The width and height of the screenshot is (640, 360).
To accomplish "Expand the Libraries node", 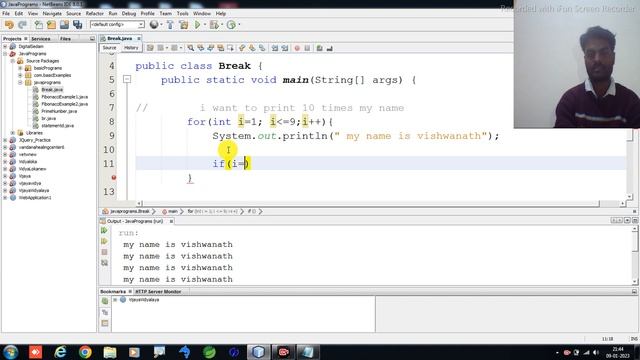I will (13, 133).
